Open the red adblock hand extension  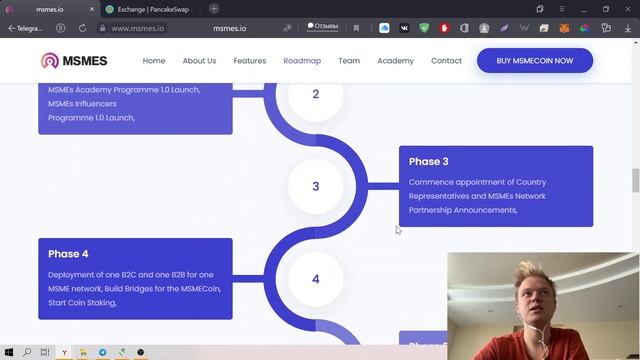[444, 28]
